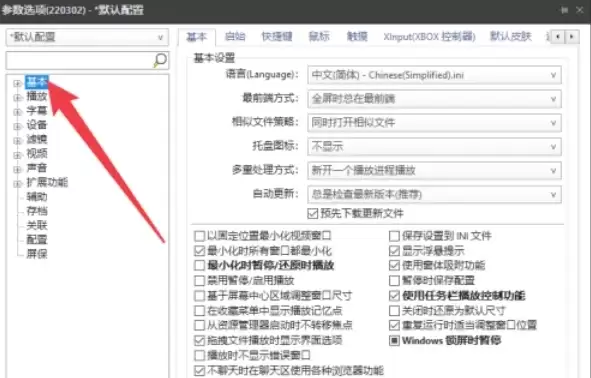Select 播放 in the settings tree
The height and width of the screenshot is (378, 591).
[x=37, y=96]
